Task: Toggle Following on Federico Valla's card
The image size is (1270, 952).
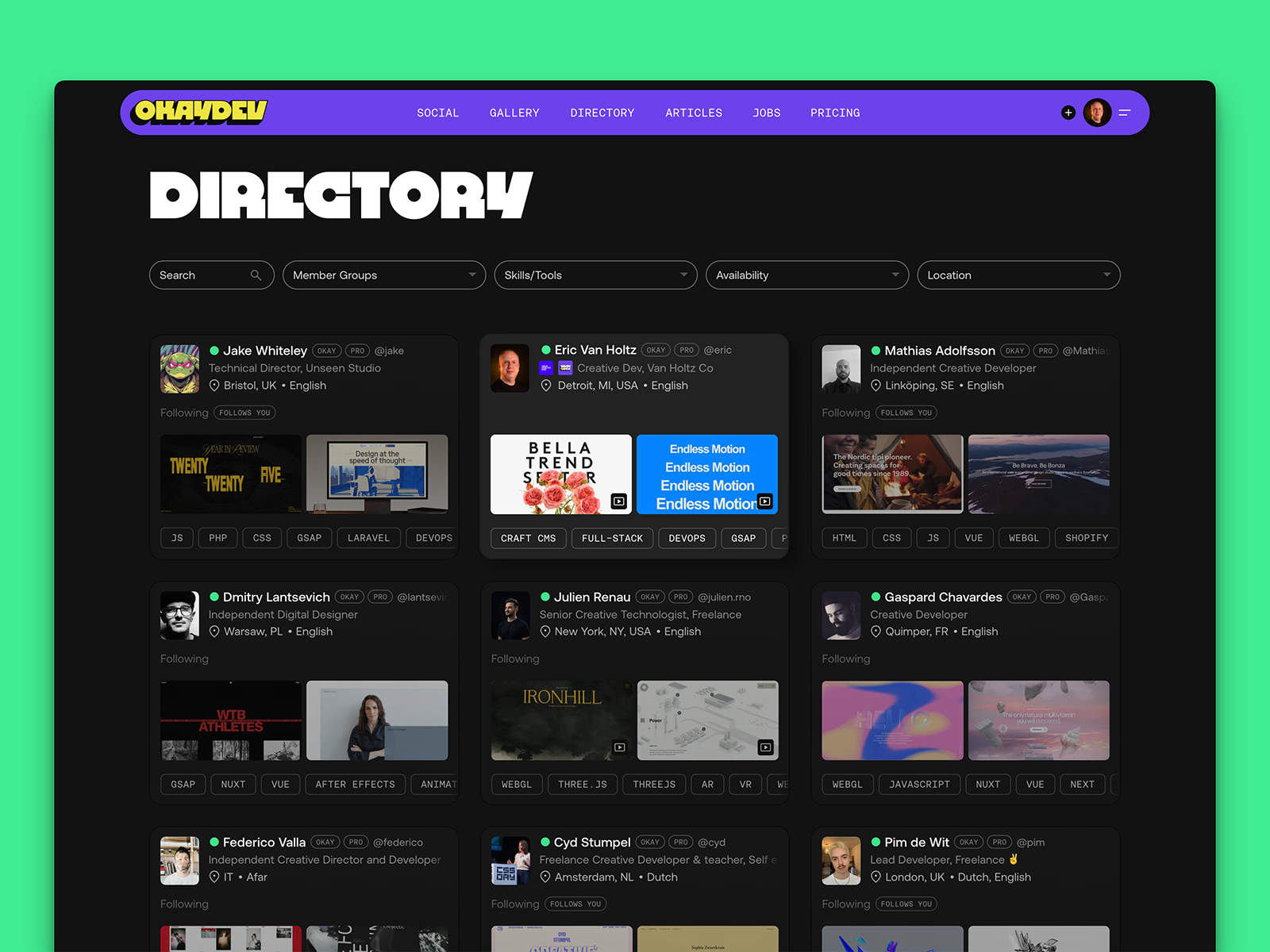Action: point(184,904)
